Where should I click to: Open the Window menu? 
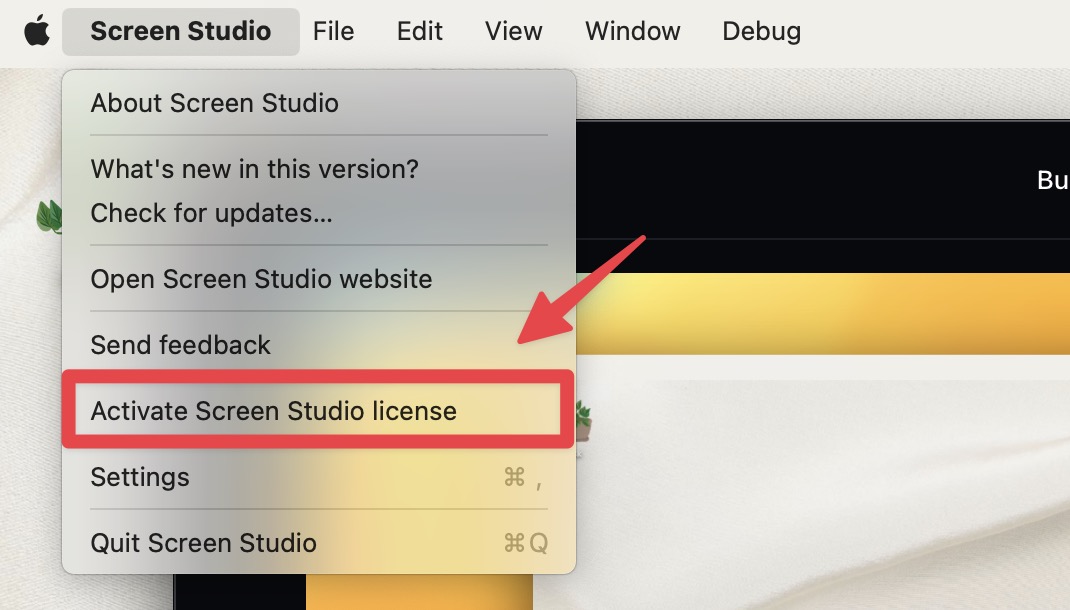point(633,31)
